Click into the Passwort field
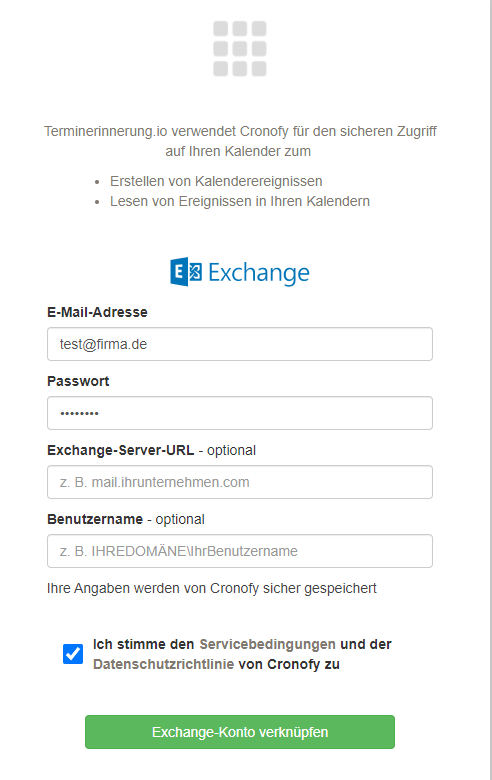The width and height of the screenshot is (492, 780). pos(240,413)
